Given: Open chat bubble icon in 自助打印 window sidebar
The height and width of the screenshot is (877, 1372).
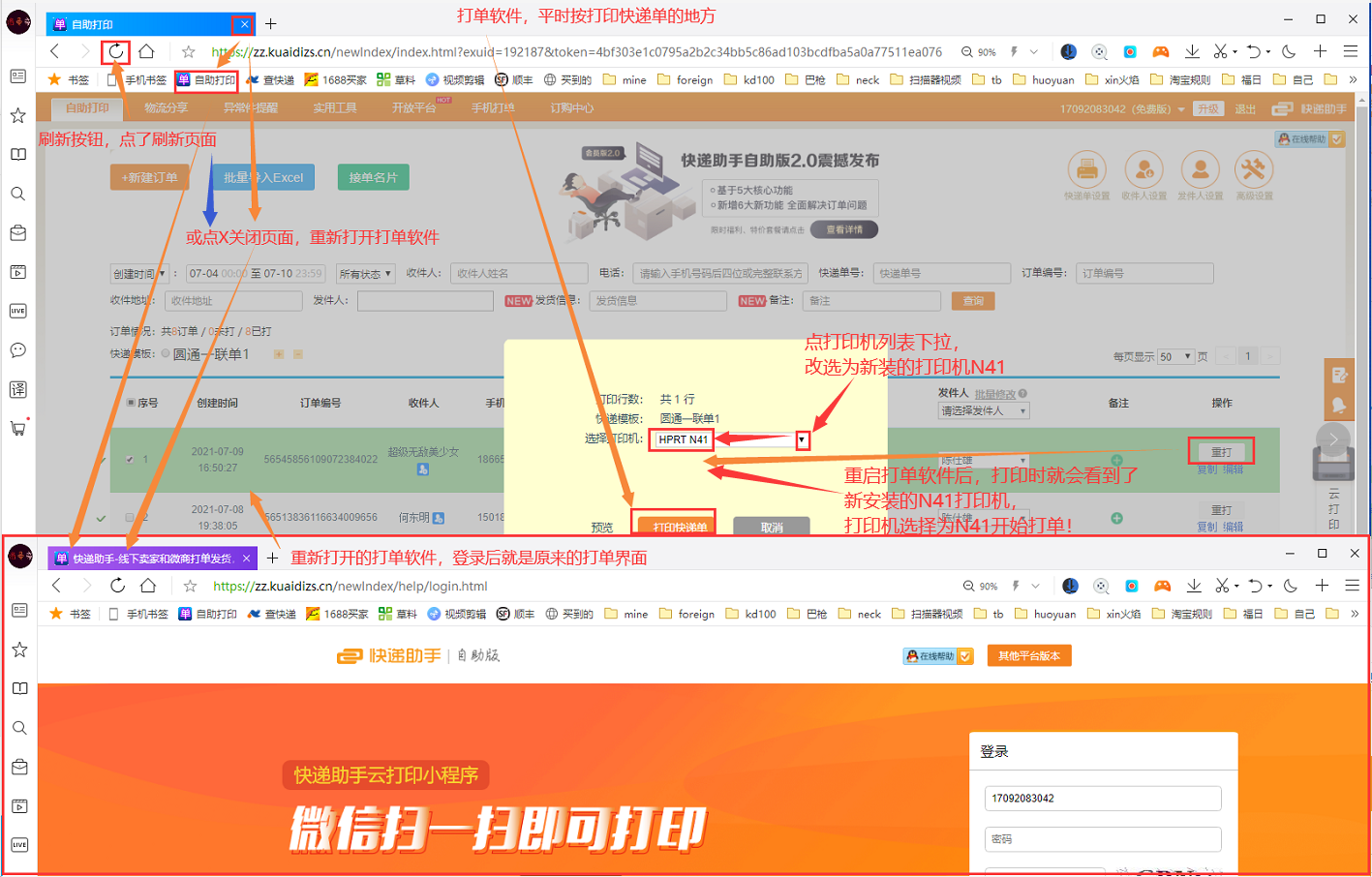Looking at the screenshot, I should tap(18, 349).
